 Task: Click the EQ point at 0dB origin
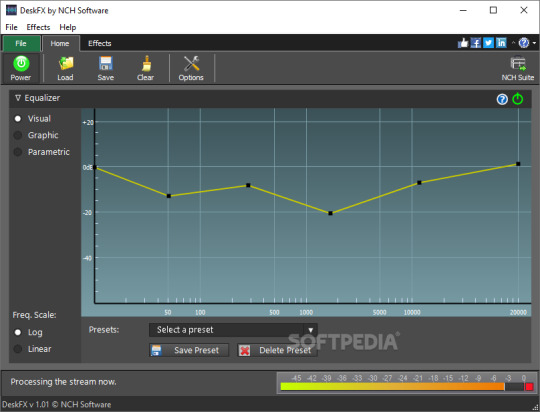[95, 167]
